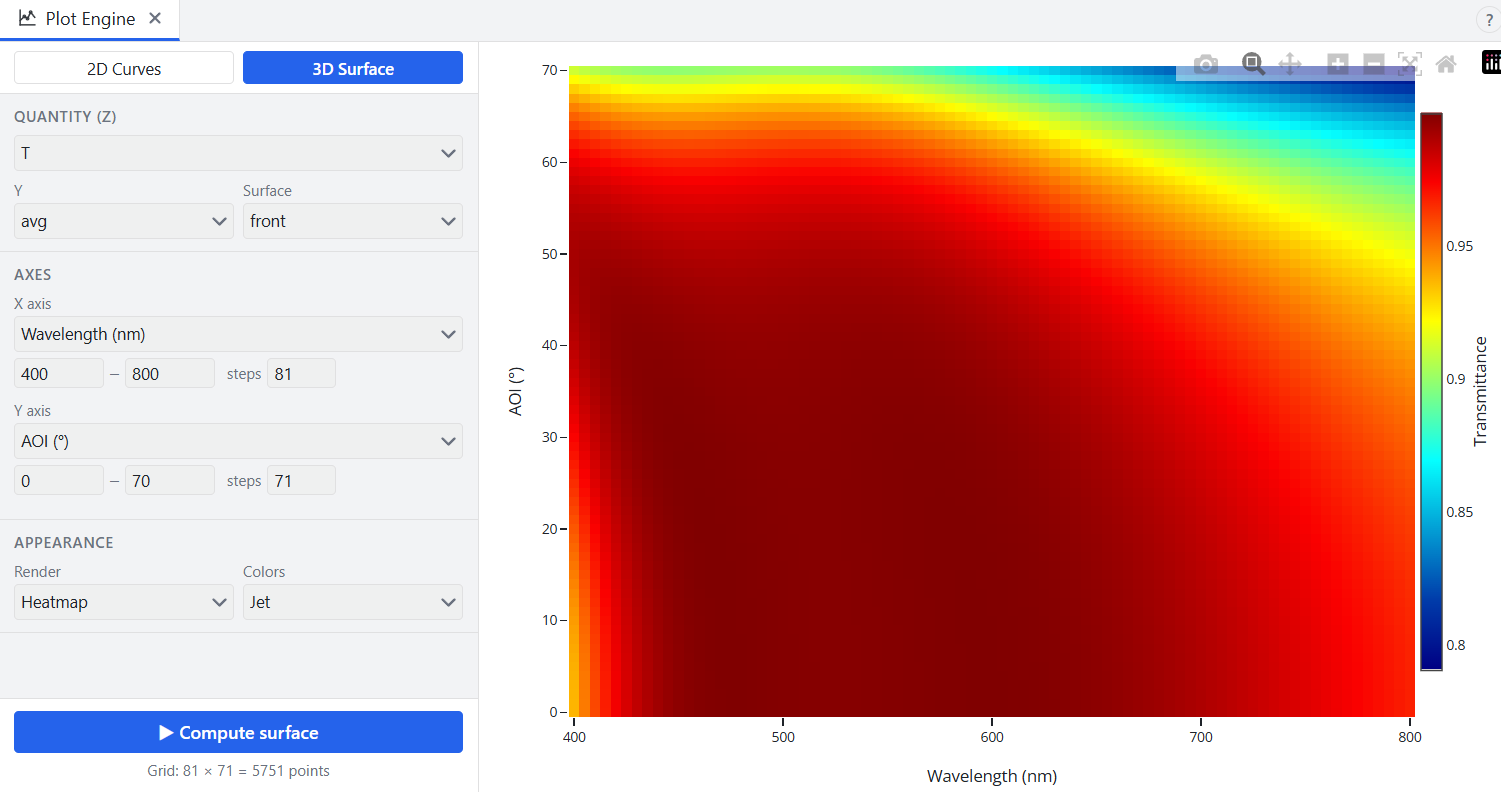The image size is (1501, 792).
Task: Open the X axis Wavelength (nm) dropdown
Action: pyautogui.click(x=238, y=334)
